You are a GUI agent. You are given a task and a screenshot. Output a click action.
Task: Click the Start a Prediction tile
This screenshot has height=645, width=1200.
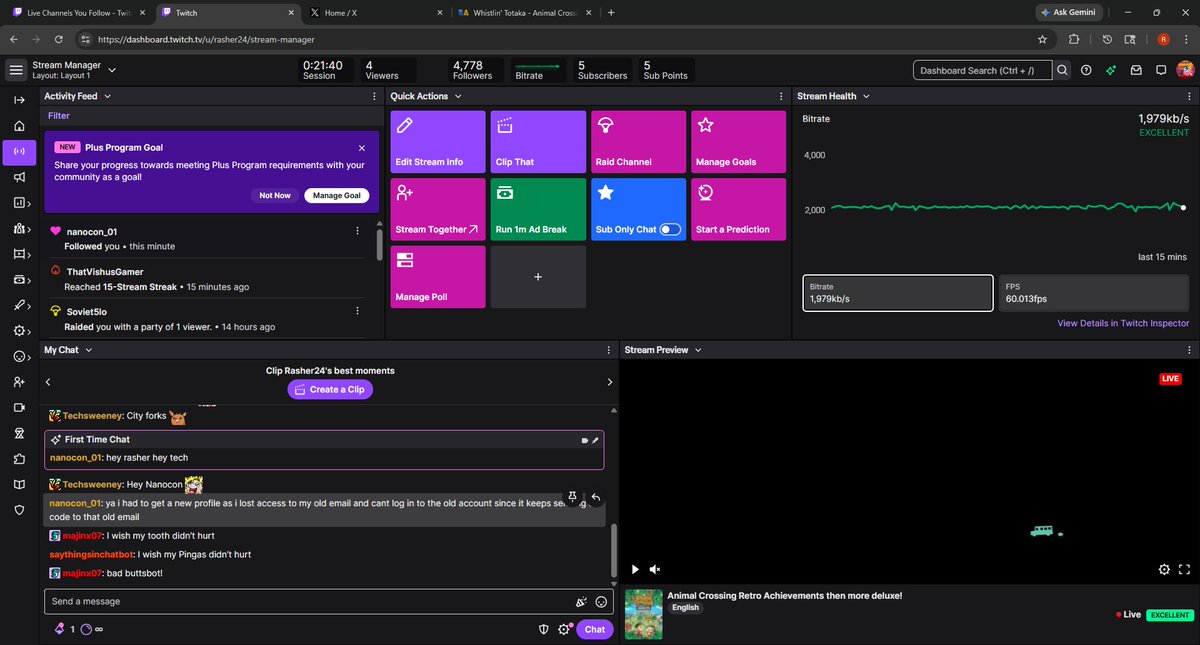(x=738, y=209)
